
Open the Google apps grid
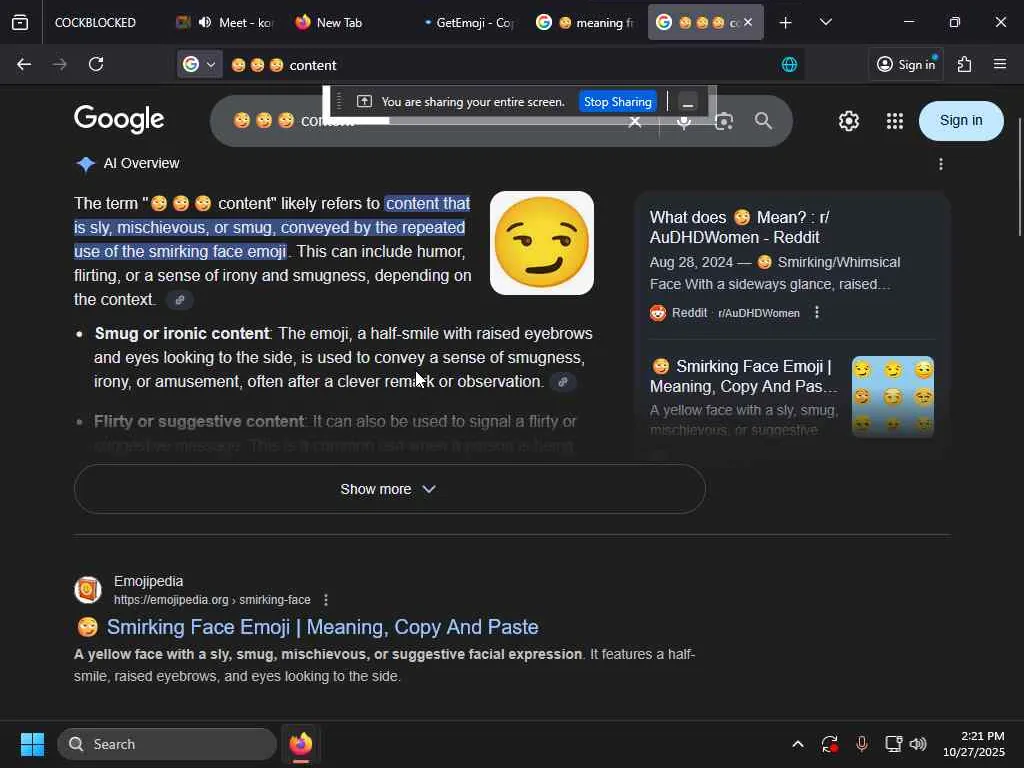tap(895, 121)
